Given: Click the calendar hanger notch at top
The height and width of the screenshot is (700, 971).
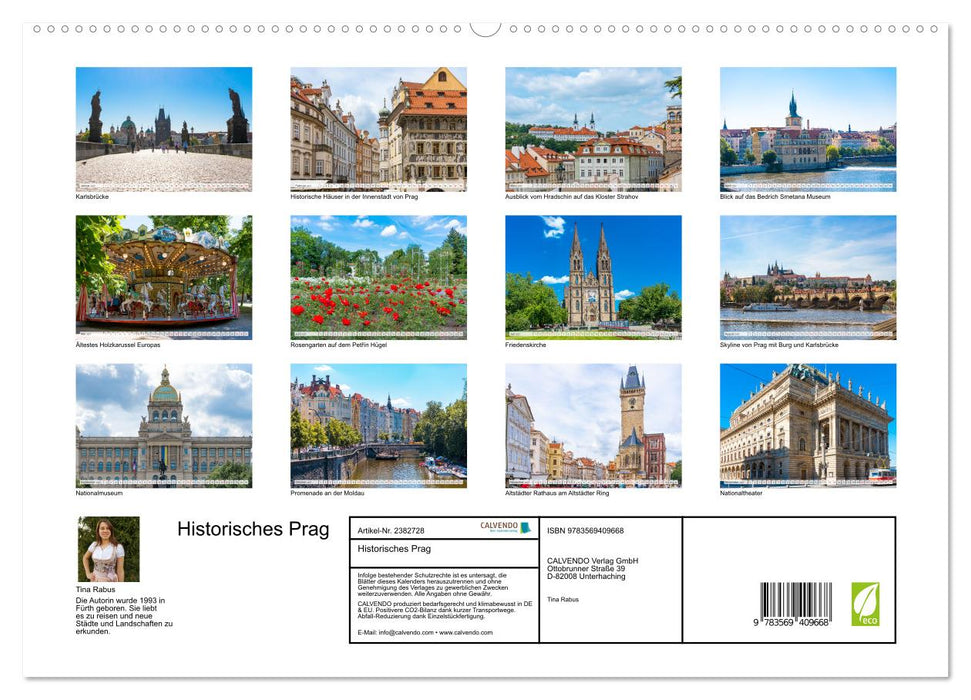Looking at the screenshot, I should [486, 29].
